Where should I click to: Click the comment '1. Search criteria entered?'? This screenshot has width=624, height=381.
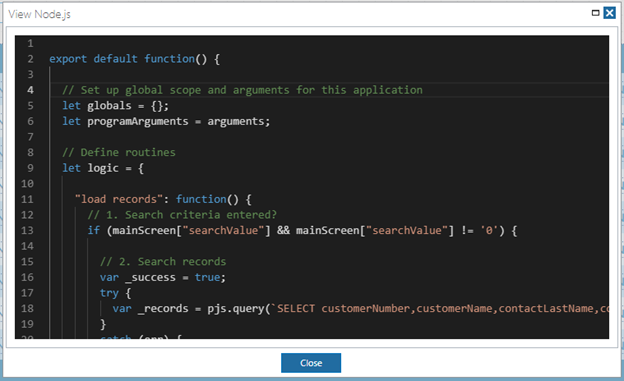click(182, 215)
